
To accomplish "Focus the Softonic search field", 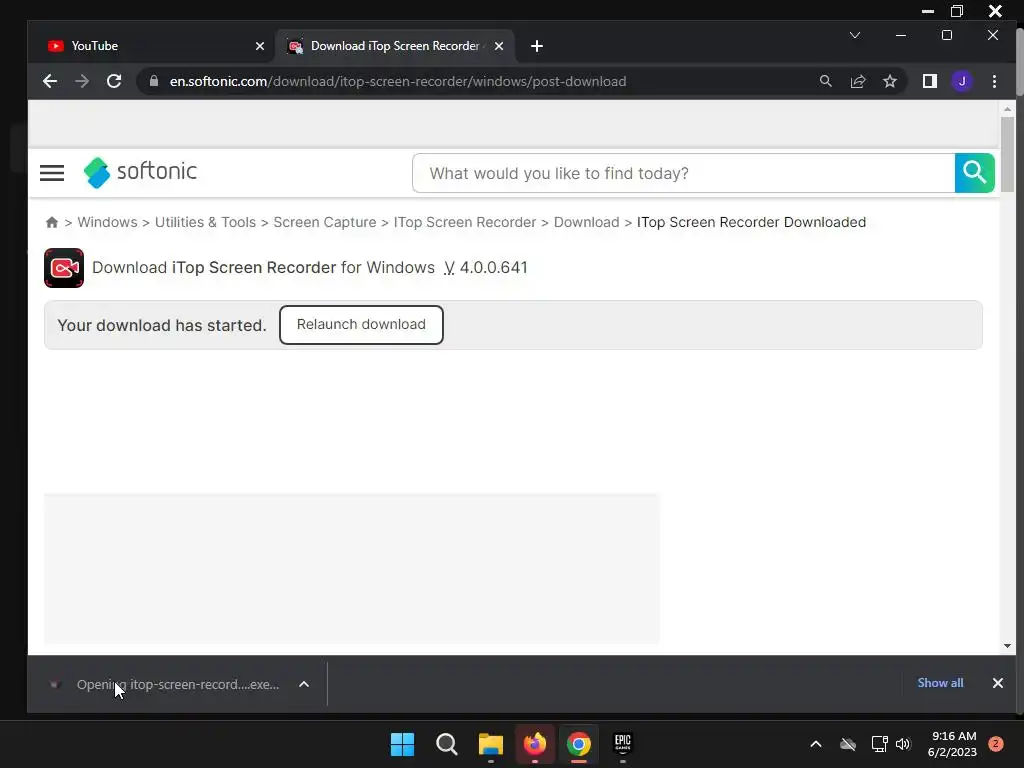I will click(x=684, y=173).
